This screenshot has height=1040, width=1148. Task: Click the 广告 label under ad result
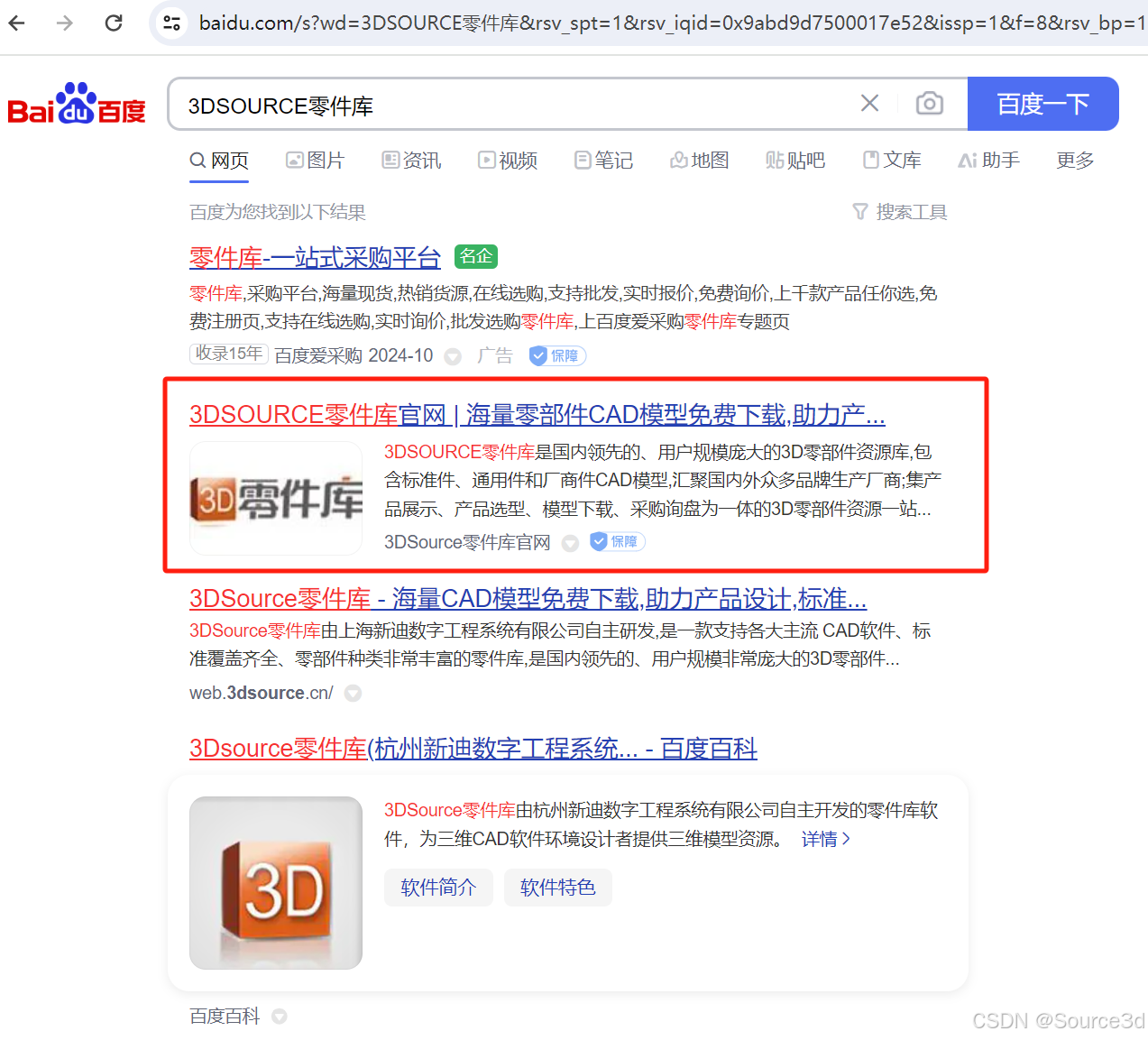[494, 355]
